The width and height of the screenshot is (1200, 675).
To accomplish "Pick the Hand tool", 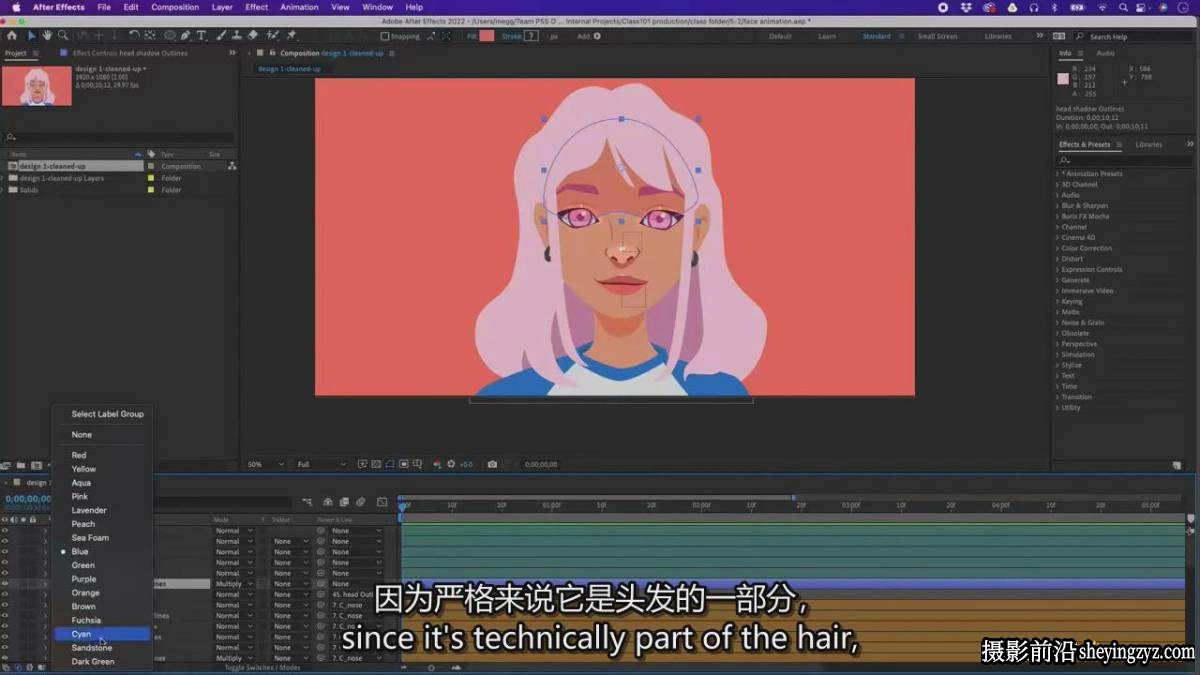I will (x=47, y=35).
